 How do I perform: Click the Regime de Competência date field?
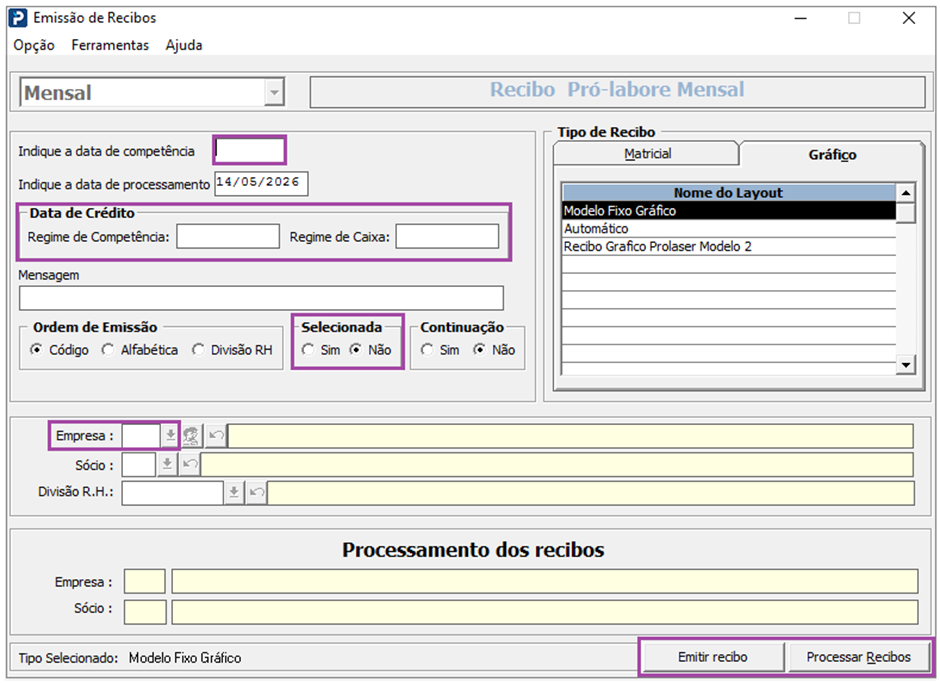click(228, 236)
